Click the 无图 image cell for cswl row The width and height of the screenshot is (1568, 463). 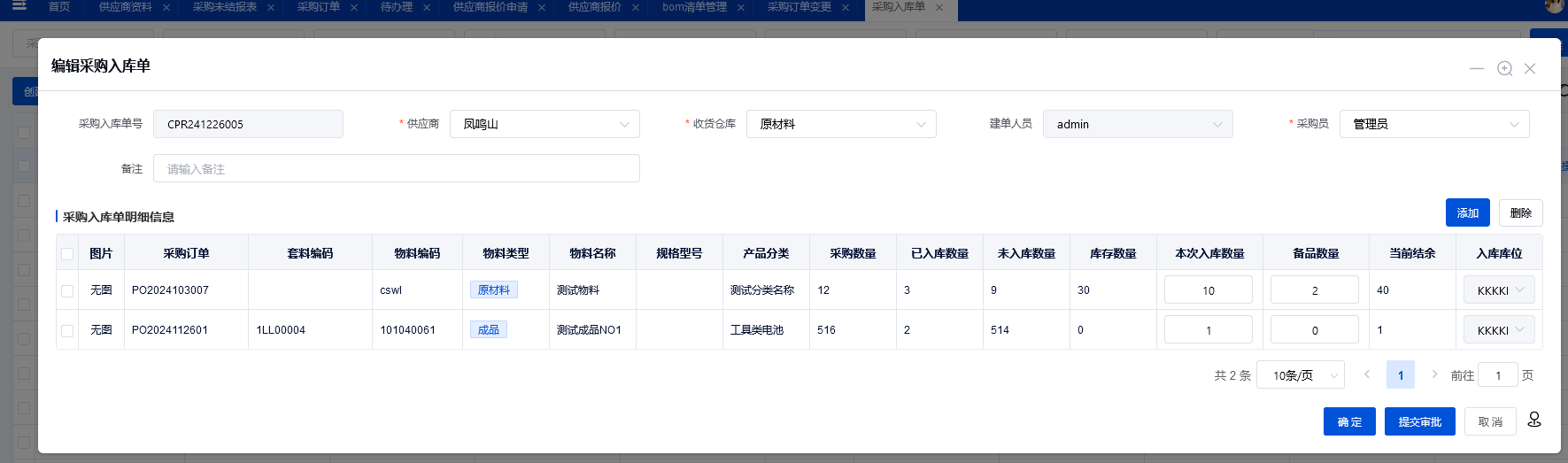(x=101, y=289)
